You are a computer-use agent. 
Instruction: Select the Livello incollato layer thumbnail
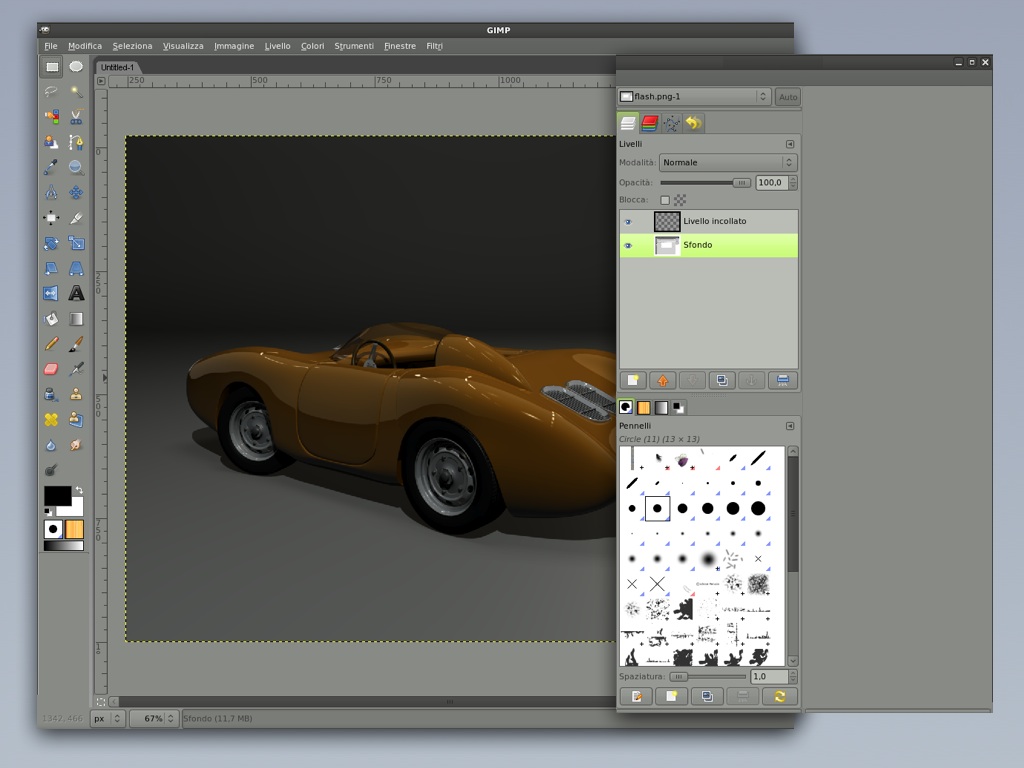click(667, 222)
